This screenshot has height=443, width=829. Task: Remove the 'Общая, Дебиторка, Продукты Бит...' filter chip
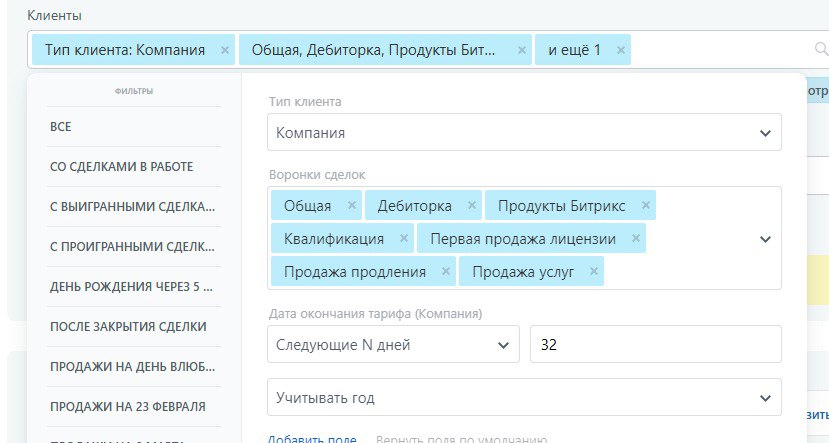coord(521,50)
